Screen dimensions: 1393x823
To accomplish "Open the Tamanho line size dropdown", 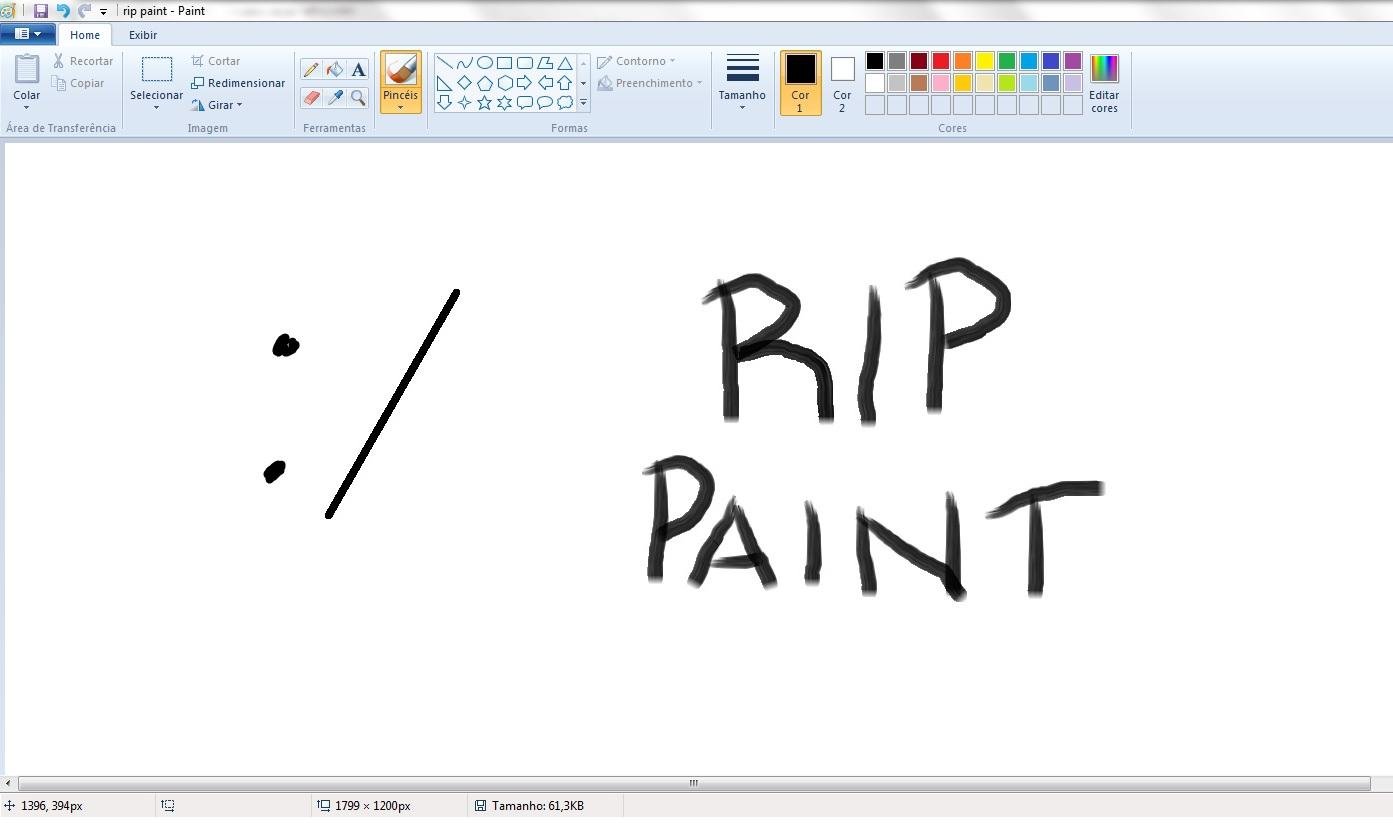I will click(x=742, y=83).
